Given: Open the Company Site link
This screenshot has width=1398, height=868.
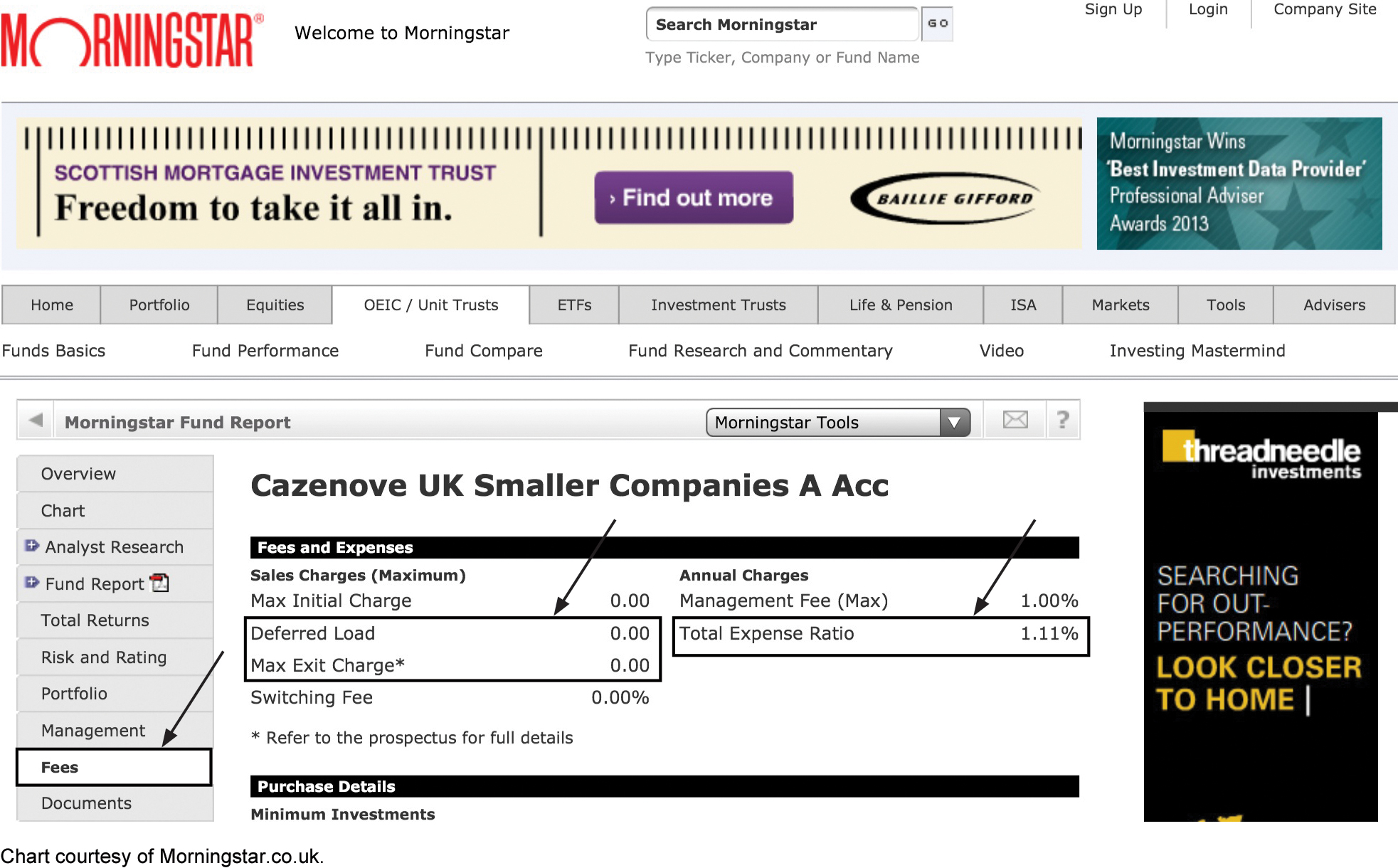Looking at the screenshot, I should coord(1325,10).
